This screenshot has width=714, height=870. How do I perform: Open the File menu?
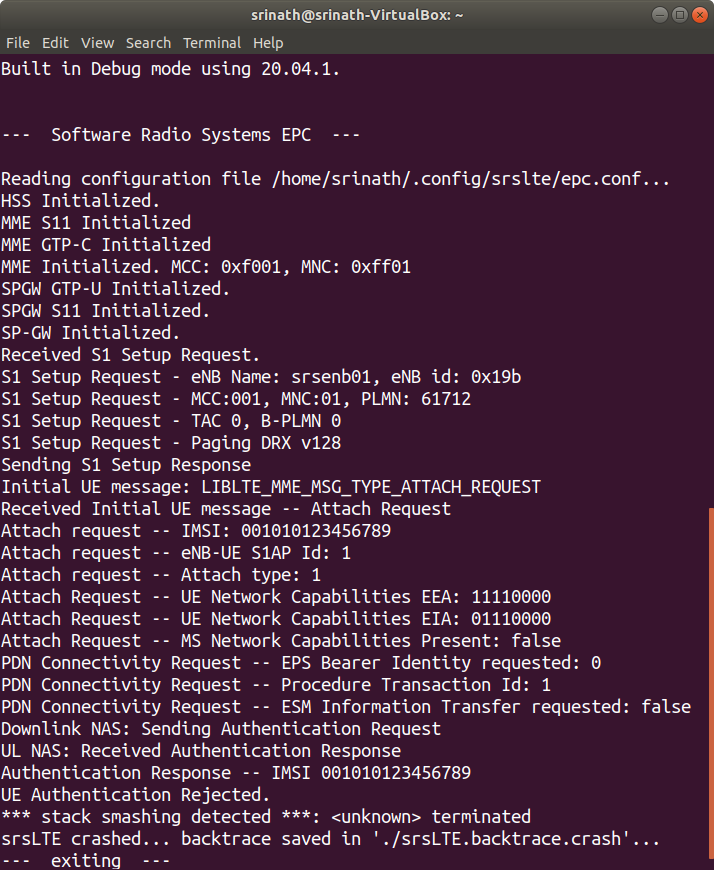tap(17, 43)
